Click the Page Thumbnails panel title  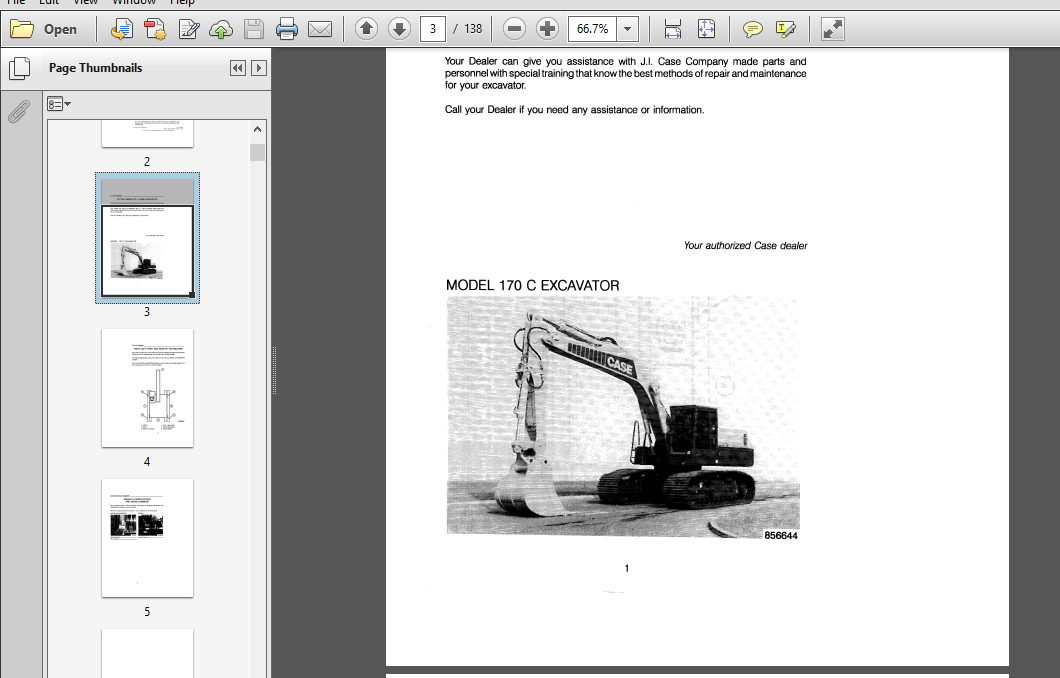point(95,68)
